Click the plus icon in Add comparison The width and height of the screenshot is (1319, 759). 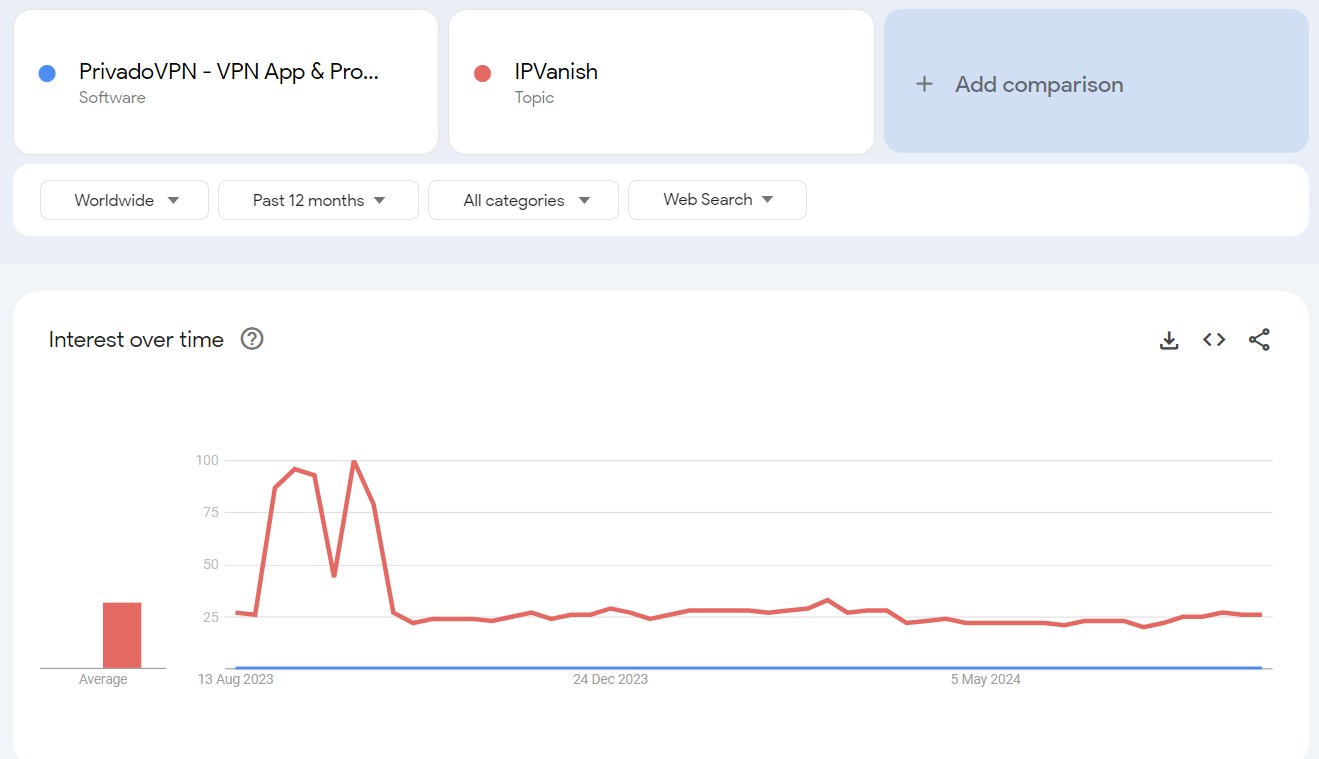(x=924, y=84)
